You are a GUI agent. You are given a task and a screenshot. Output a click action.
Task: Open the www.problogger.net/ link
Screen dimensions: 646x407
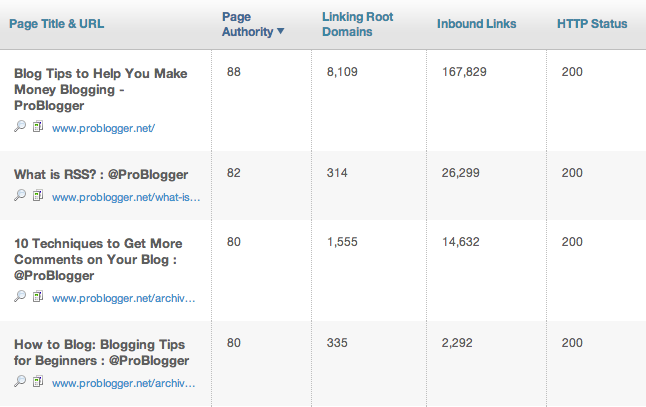[x=103, y=128]
